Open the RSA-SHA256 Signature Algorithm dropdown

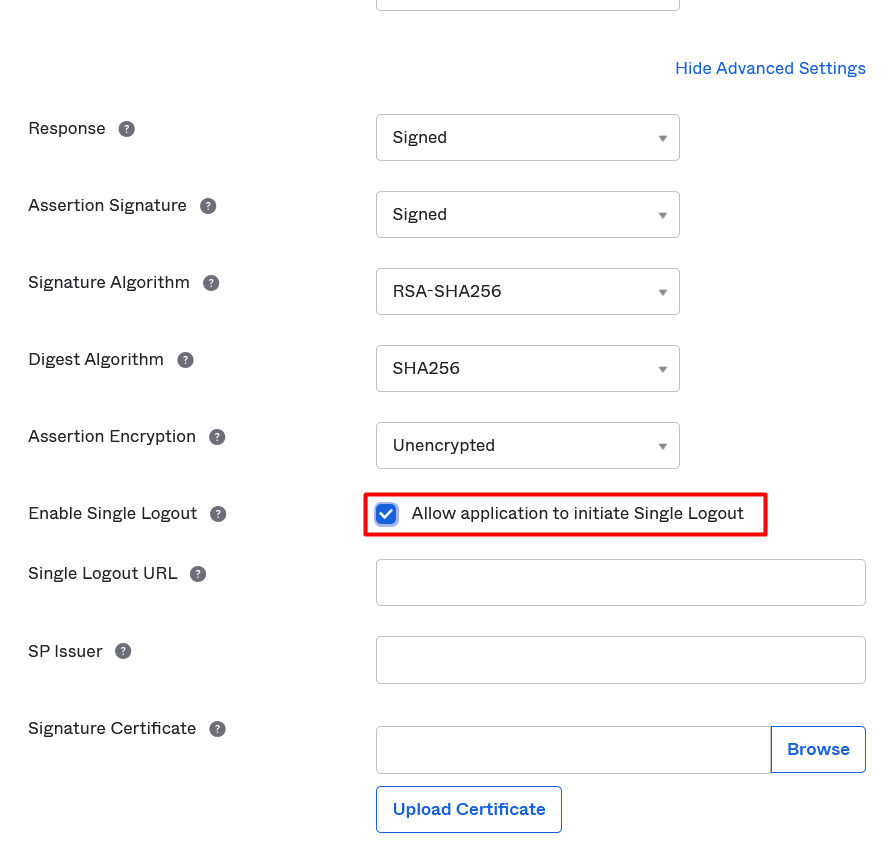pos(527,291)
